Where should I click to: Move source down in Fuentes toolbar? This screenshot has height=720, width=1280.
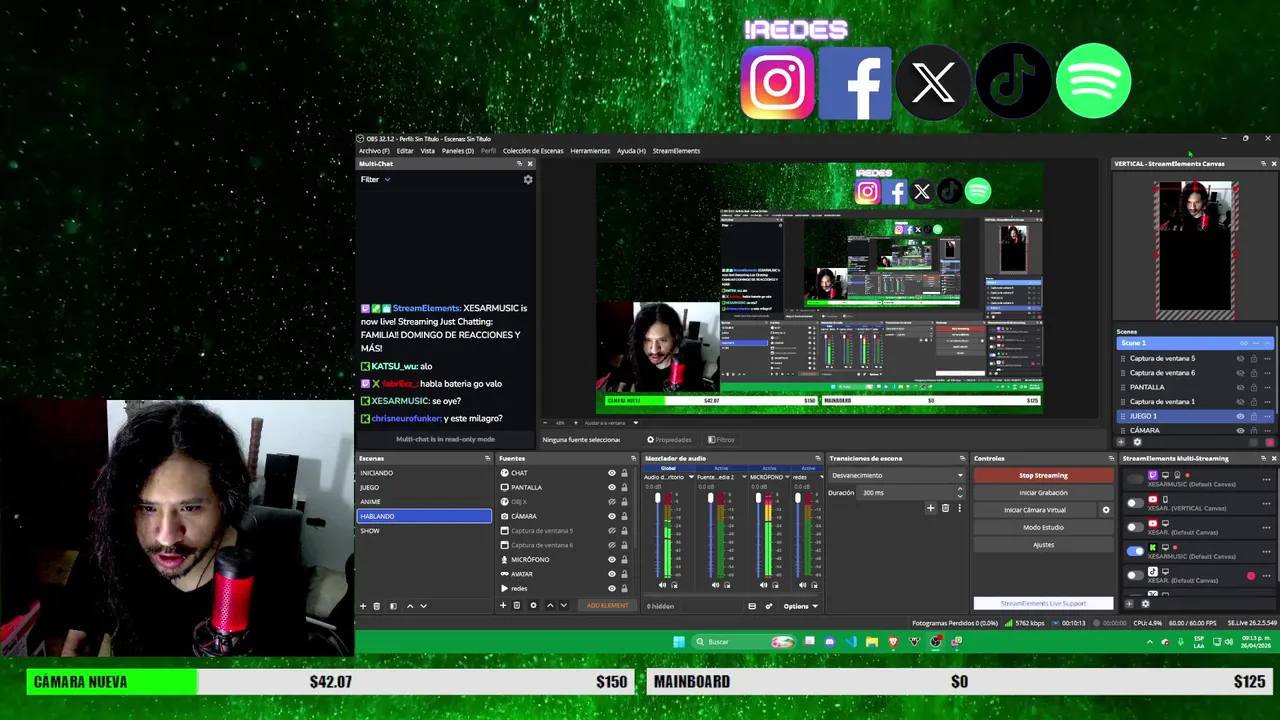coord(563,606)
